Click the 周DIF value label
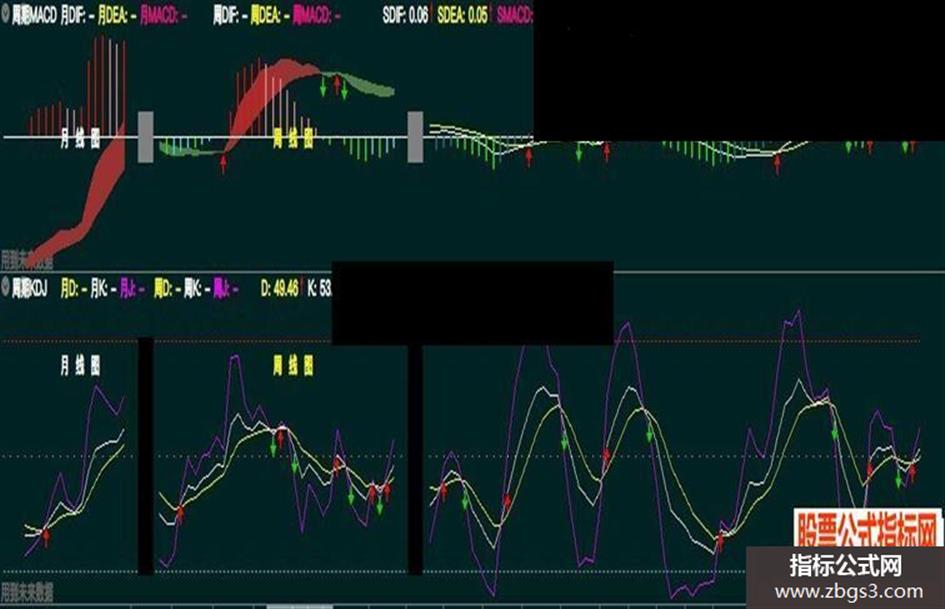The width and height of the screenshot is (945, 609). [x=230, y=16]
